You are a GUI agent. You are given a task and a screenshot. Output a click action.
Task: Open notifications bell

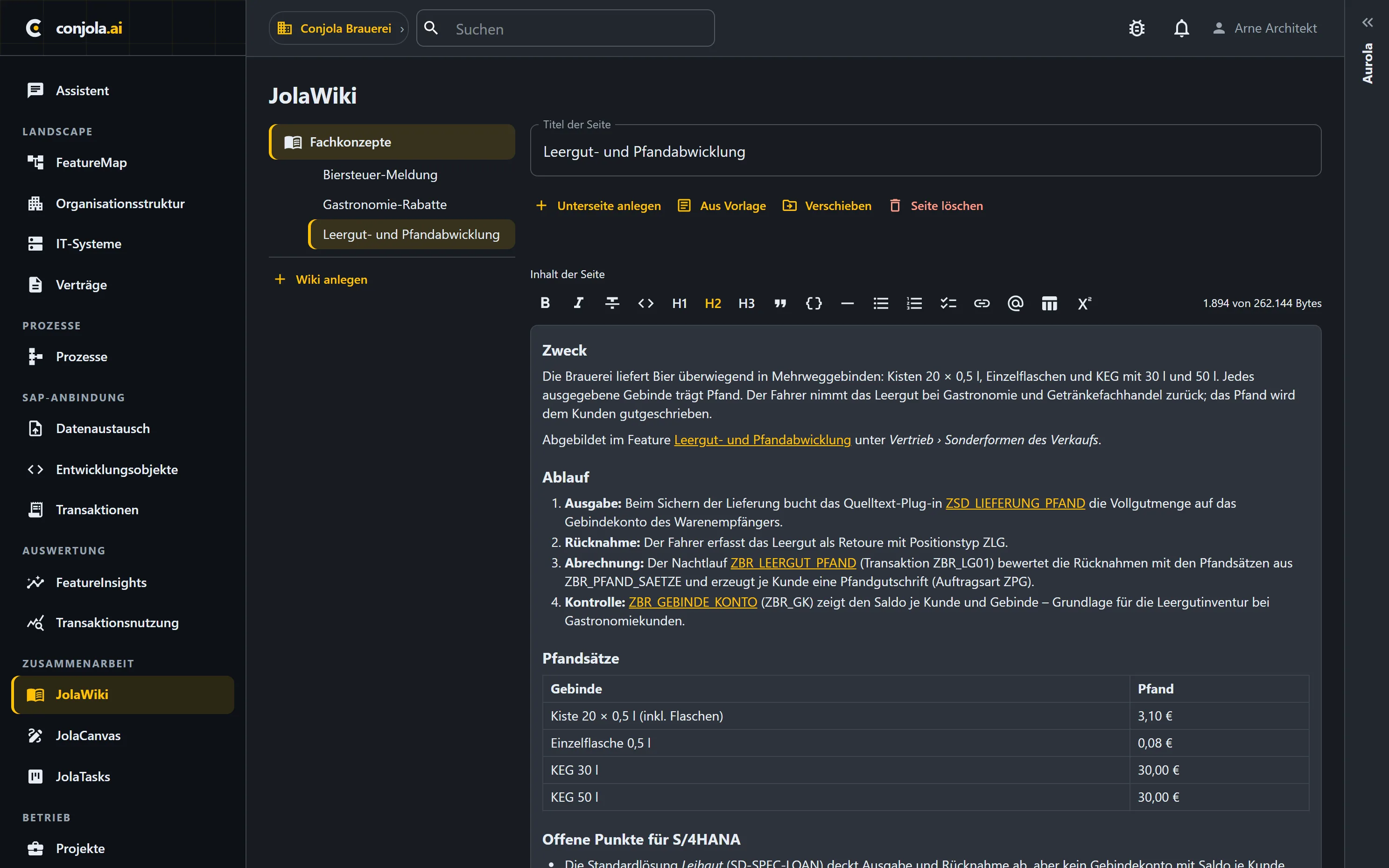(1181, 28)
